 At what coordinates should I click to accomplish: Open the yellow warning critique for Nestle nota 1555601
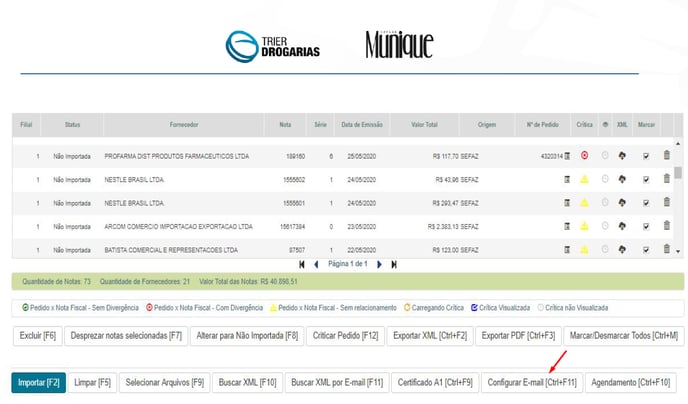584,203
